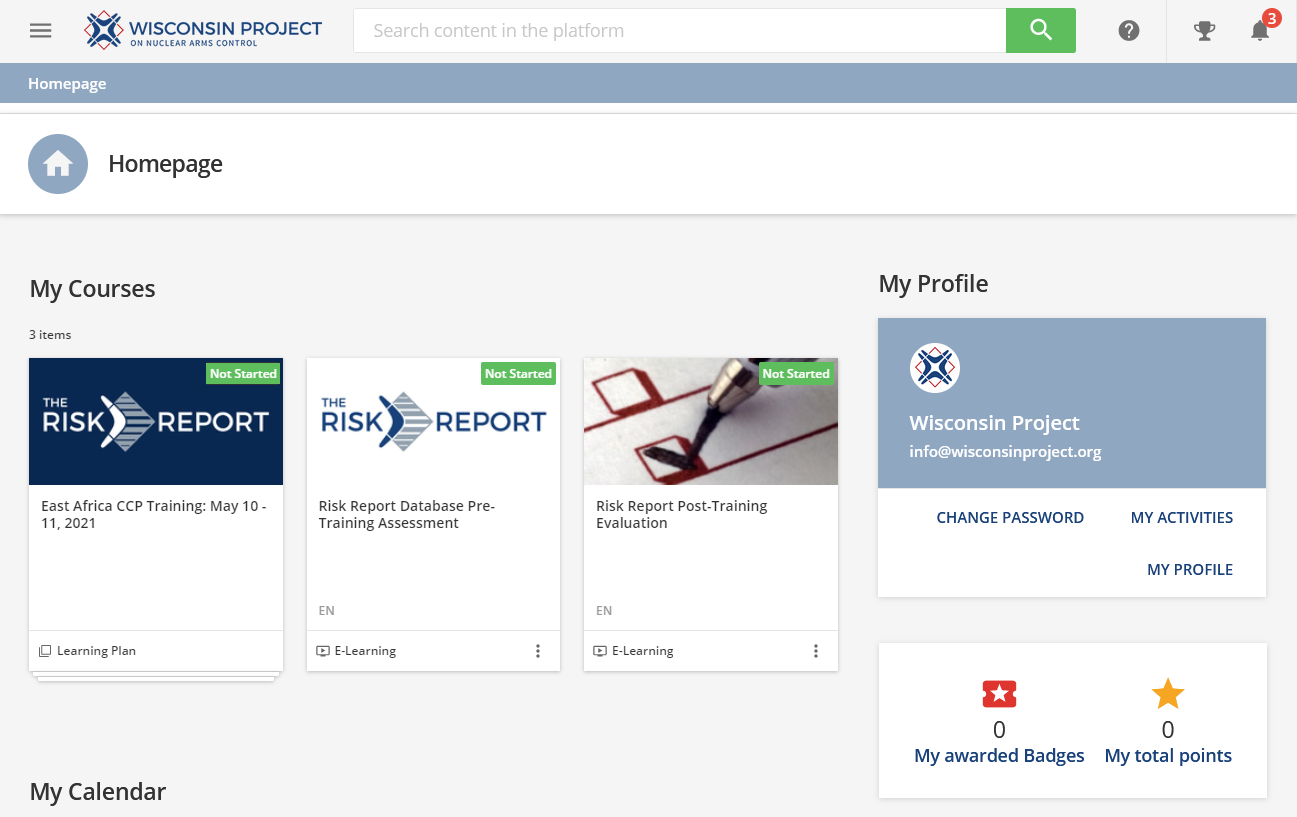Click CHANGE PASSWORD link
Screen dimensions: 1297x817
pyautogui.click(x=1010, y=518)
